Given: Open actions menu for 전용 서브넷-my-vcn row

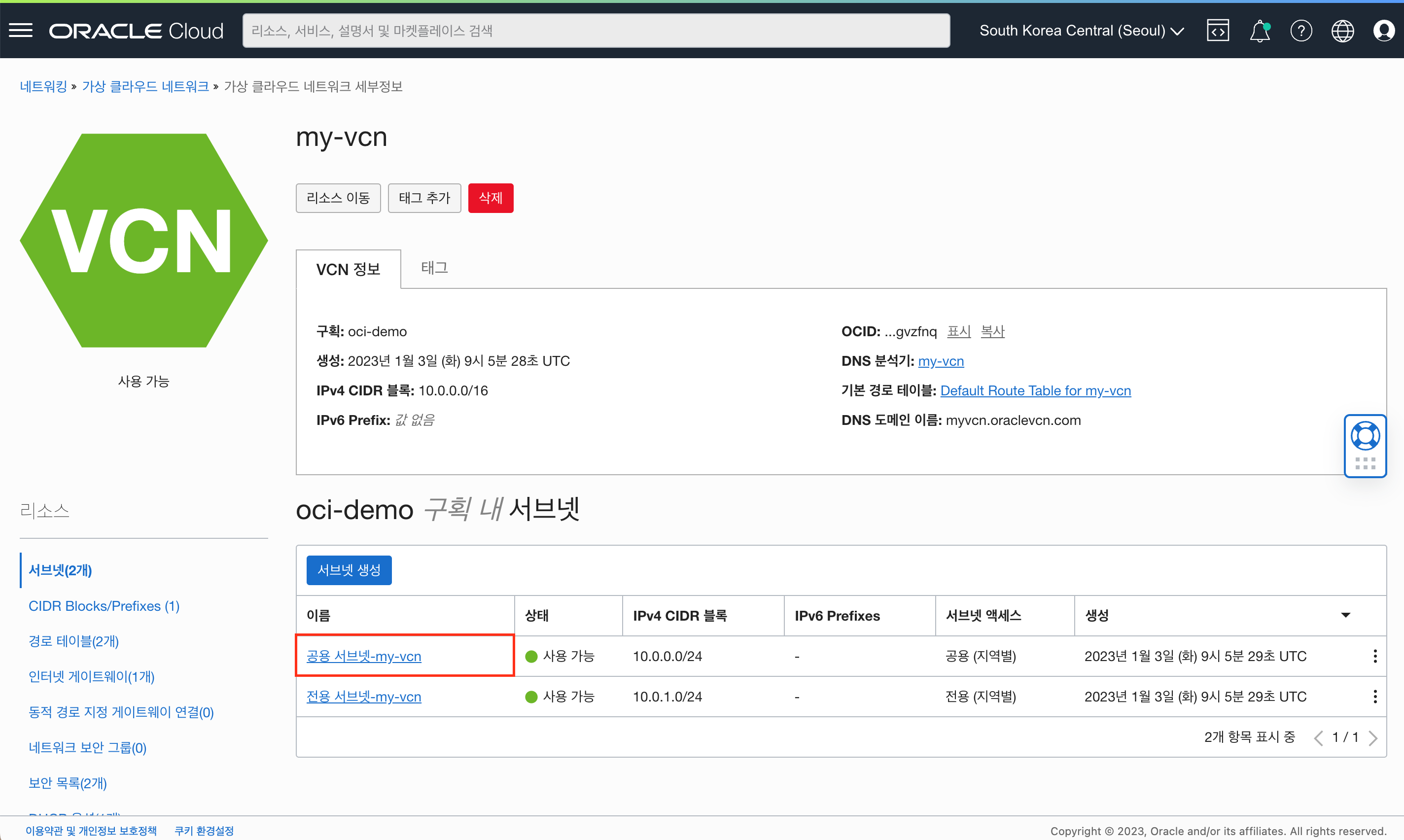Looking at the screenshot, I should (1374, 696).
